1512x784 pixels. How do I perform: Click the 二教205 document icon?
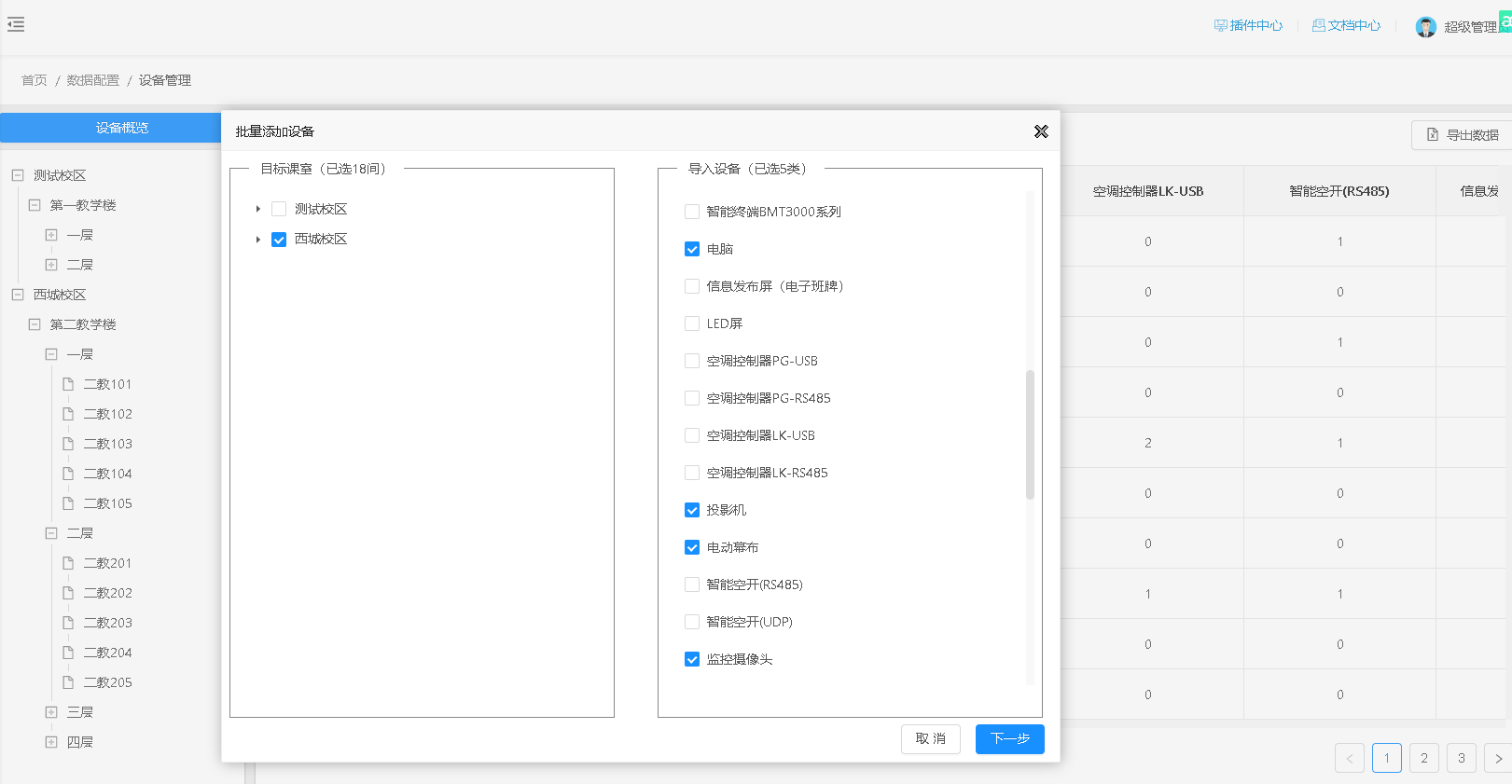click(x=68, y=682)
